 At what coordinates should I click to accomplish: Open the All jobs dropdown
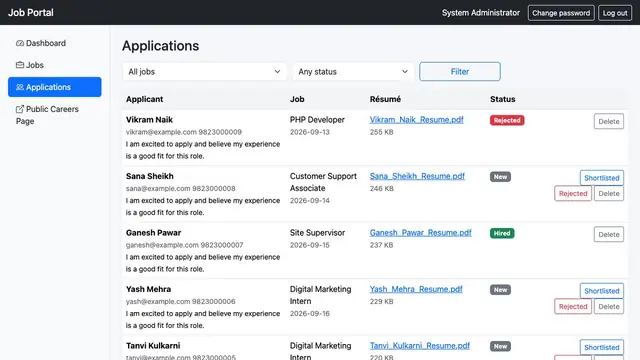204,71
